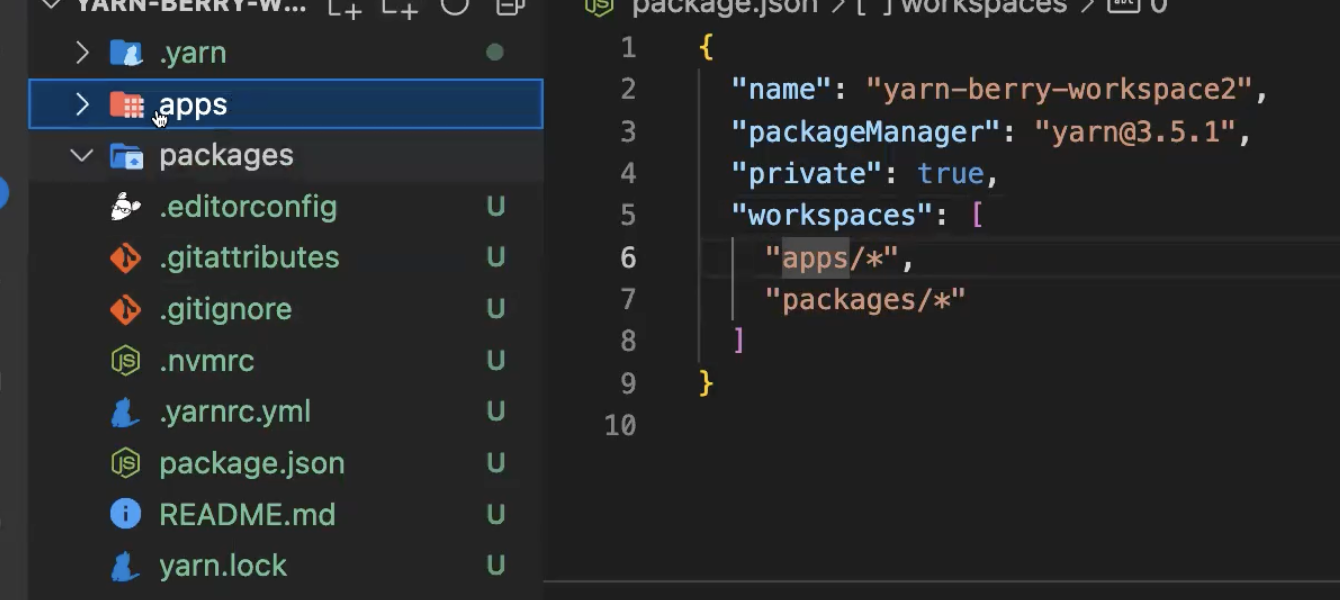The height and width of the screenshot is (600, 1340).
Task: Click the U status beside .nvmrc
Action: click(x=495, y=361)
